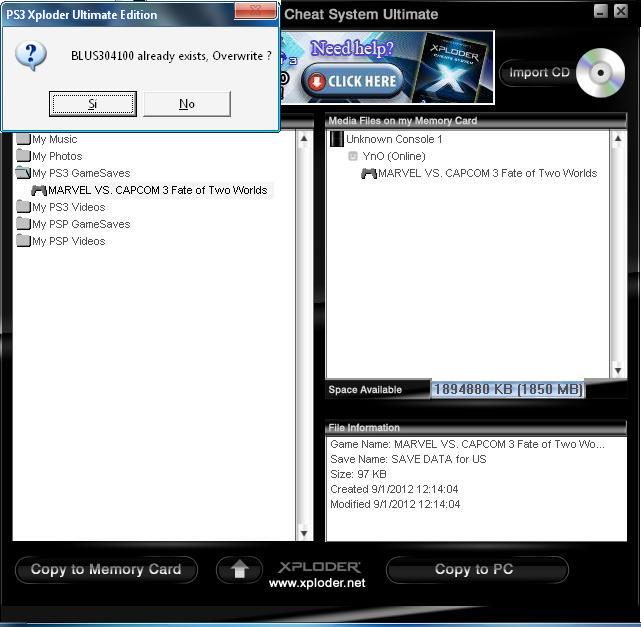Select the My Music folder
Screen dimensions: 641x627
(54, 139)
